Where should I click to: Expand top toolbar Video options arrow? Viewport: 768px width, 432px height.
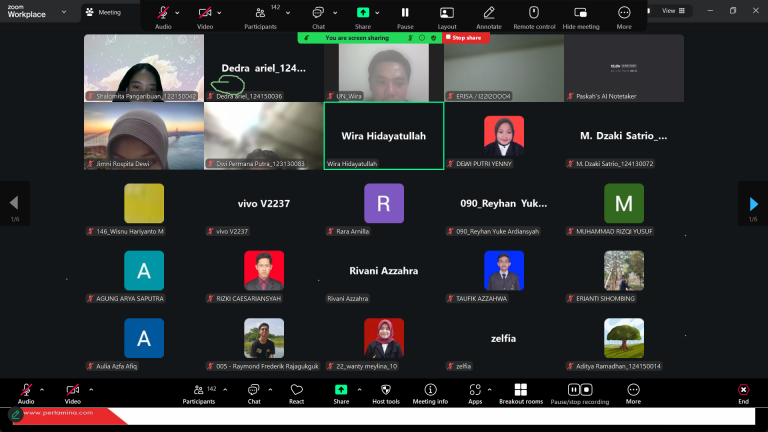pos(219,13)
